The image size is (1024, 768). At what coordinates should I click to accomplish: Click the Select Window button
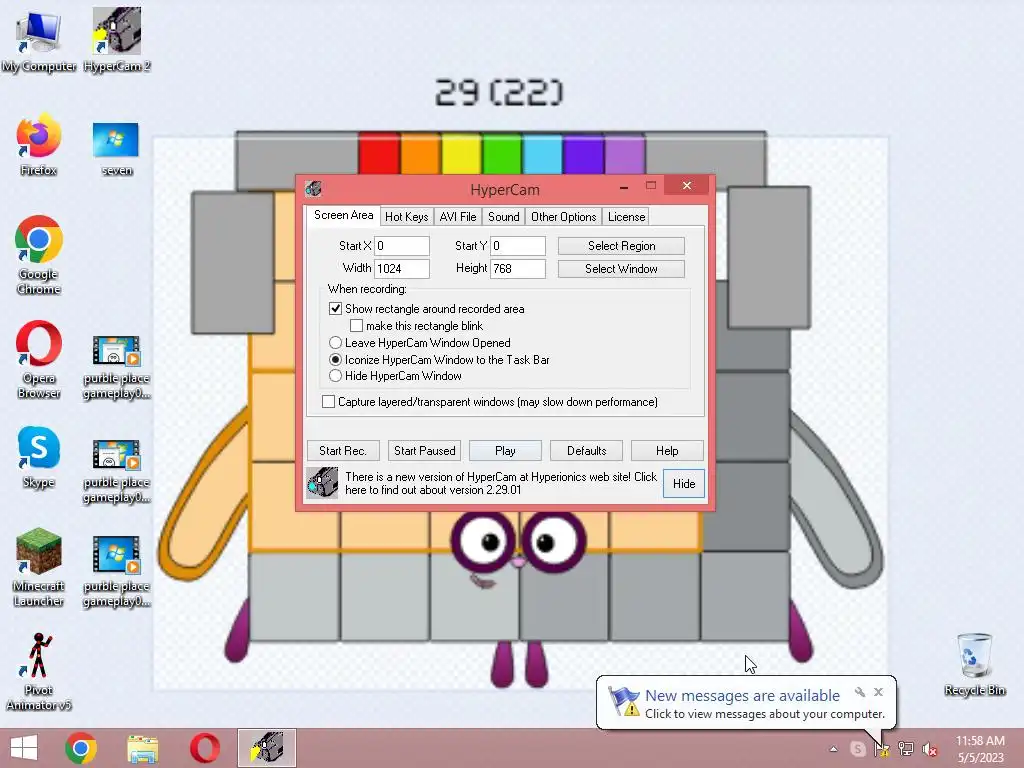pyautogui.click(x=621, y=268)
